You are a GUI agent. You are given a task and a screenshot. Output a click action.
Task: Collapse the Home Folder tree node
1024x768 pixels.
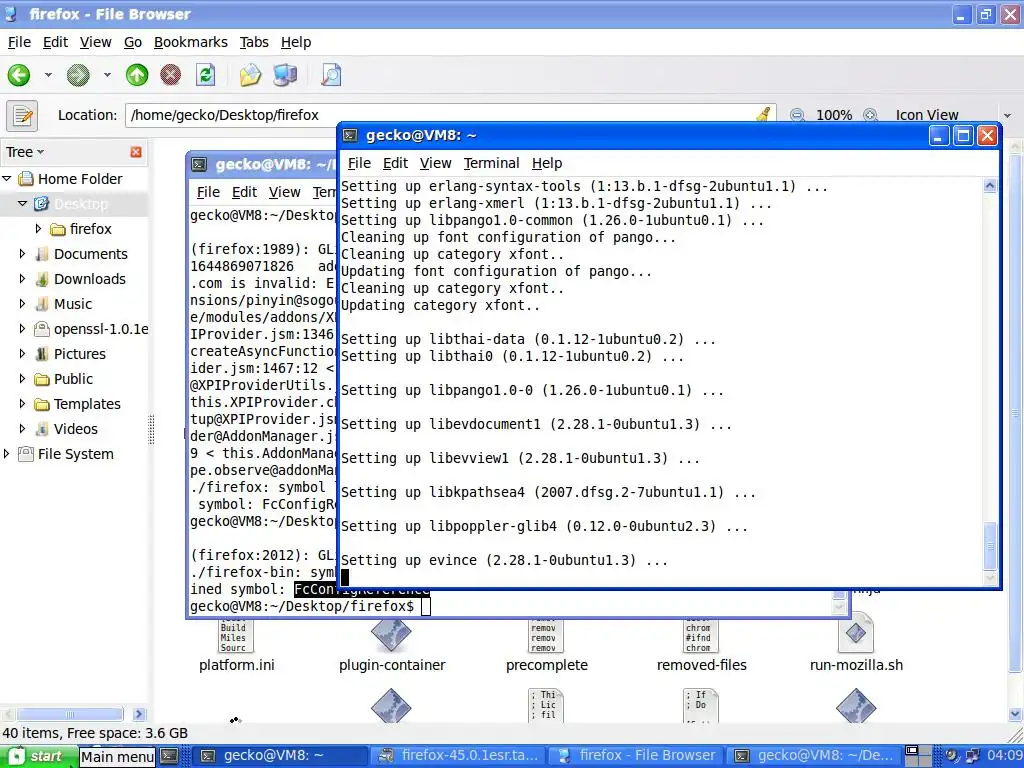point(7,178)
